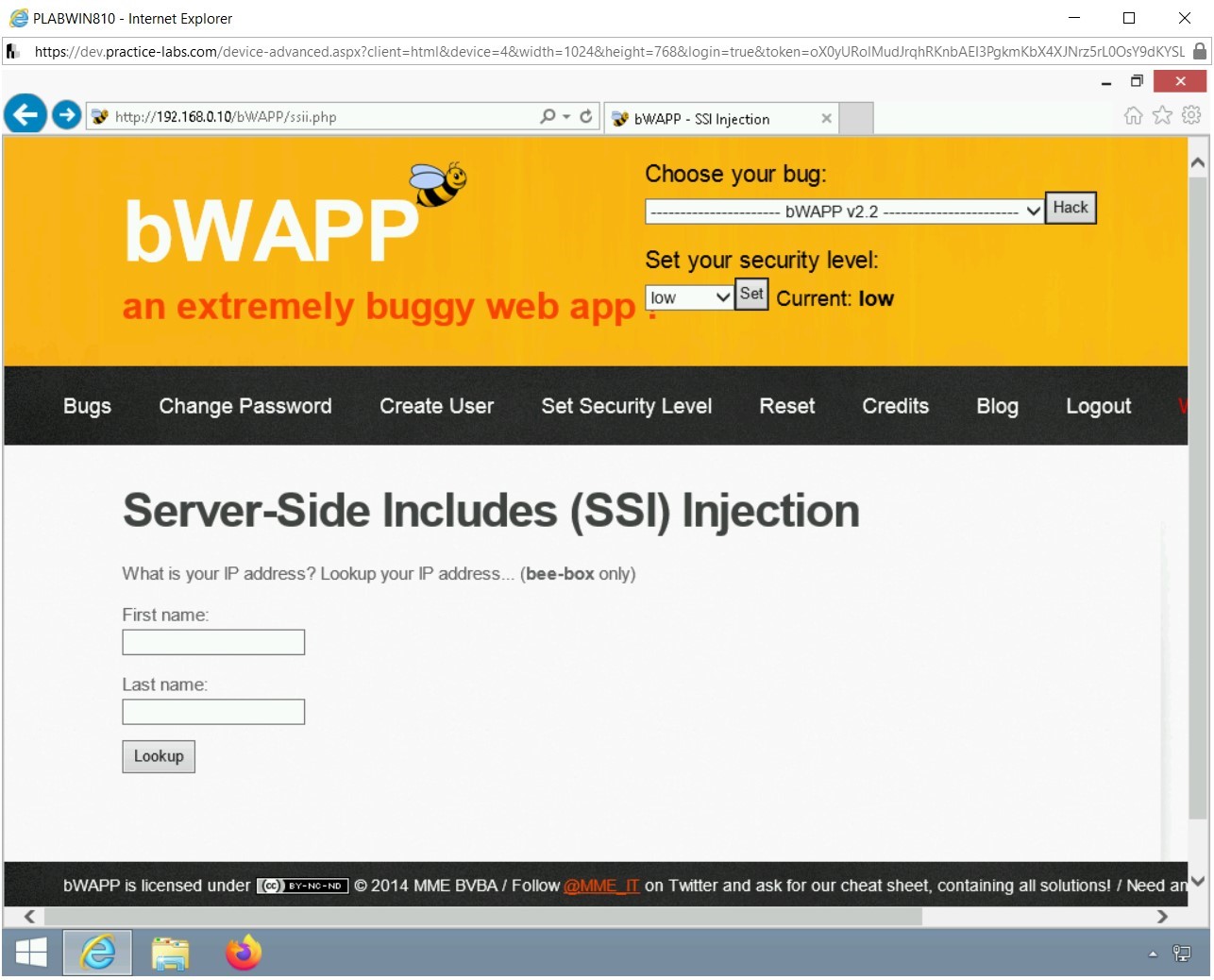This screenshot has height=980, width=1214.
Task: Follow the @MME_IT Twitter link
Action: pyautogui.click(x=601, y=886)
